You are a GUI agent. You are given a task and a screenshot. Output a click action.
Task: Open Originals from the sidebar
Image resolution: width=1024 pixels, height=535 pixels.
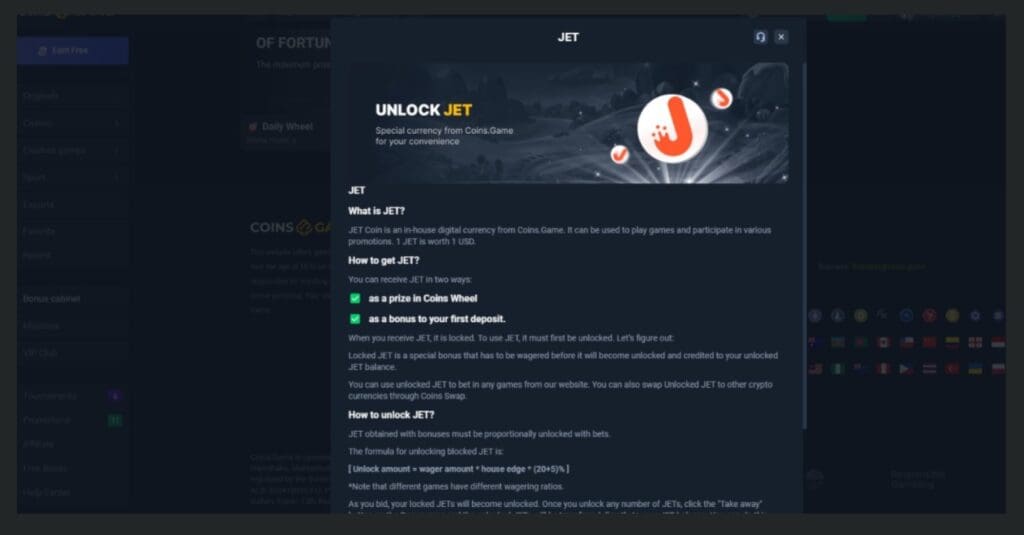coord(73,96)
